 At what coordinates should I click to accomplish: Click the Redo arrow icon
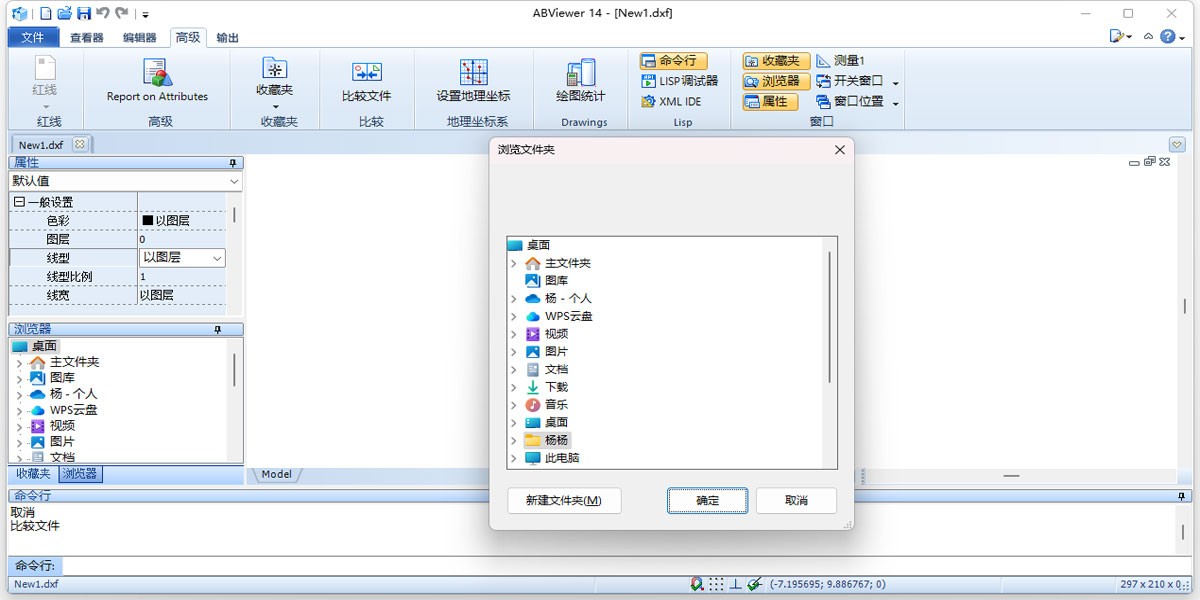122,14
